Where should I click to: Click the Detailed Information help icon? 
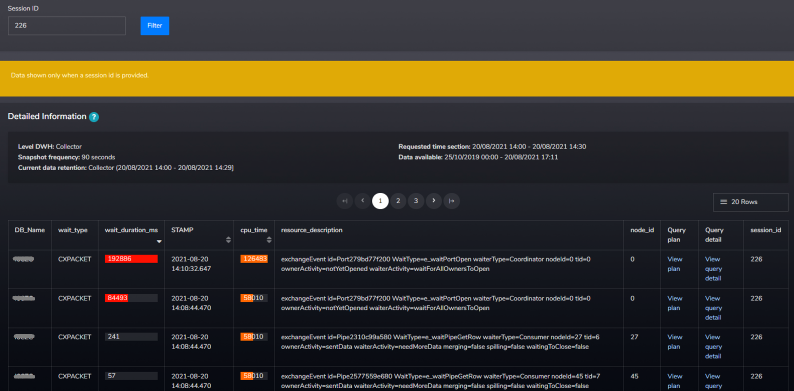click(94, 117)
